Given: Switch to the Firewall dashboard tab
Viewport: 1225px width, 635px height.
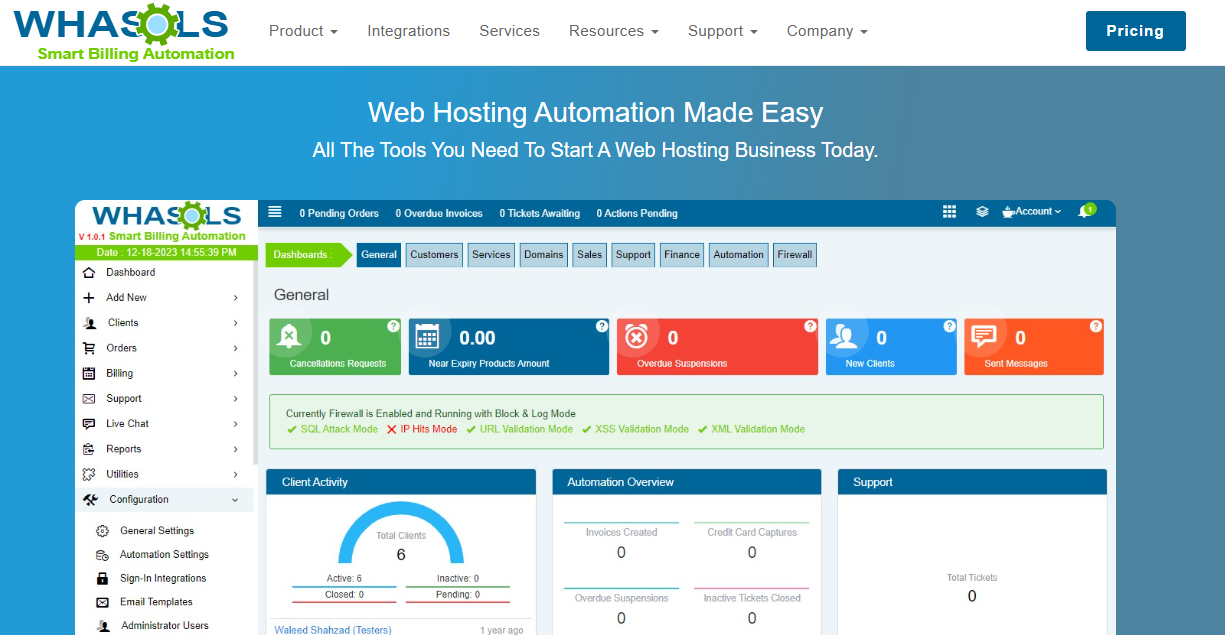Looking at the screenshot, I should (795, 255).
